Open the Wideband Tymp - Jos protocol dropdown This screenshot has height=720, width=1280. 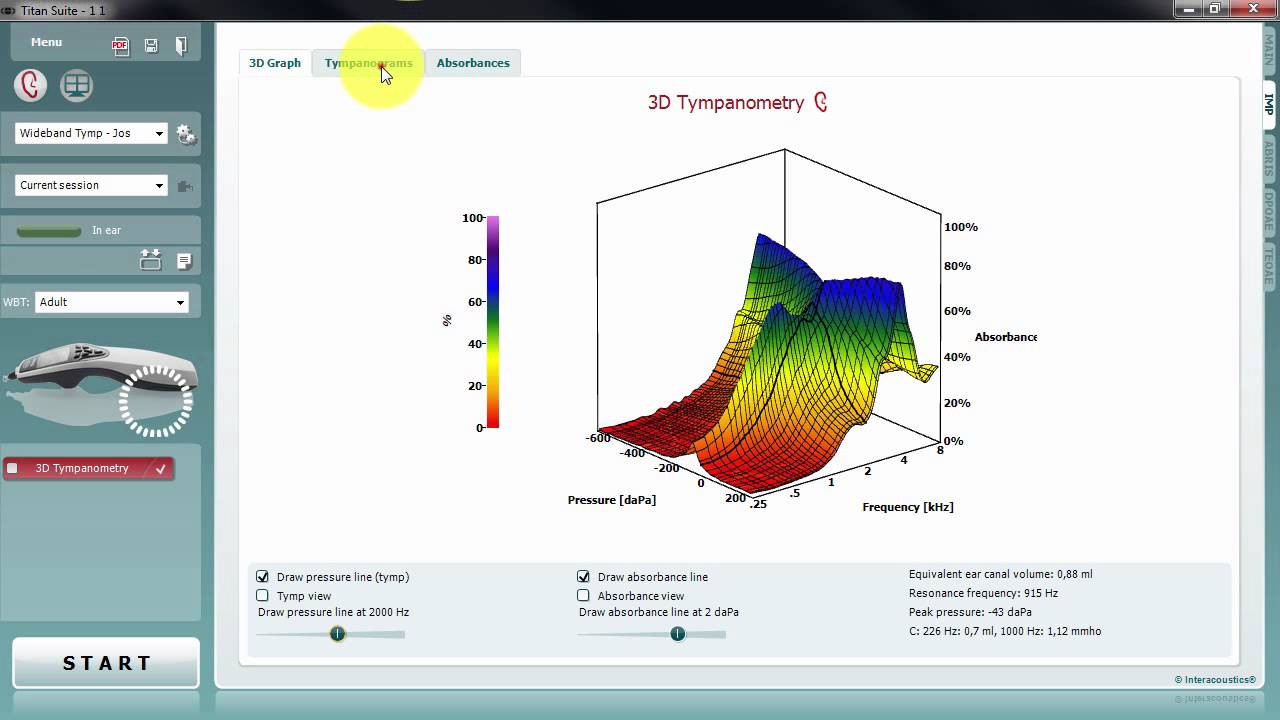pyautogui.click(x=91, y=133)
